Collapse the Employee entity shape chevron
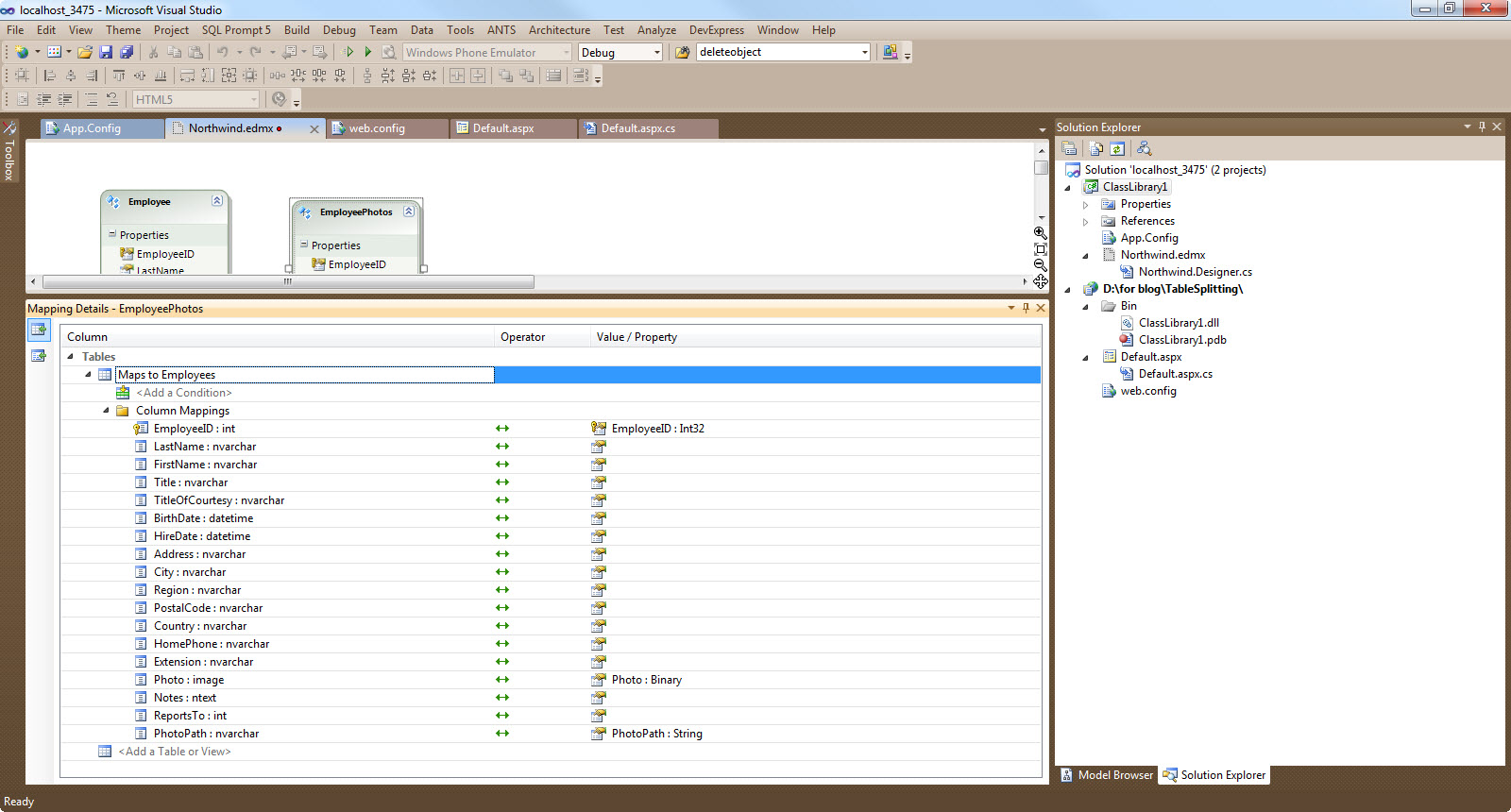This screenshot has width=1511, height=812. (x=217, y=200)
